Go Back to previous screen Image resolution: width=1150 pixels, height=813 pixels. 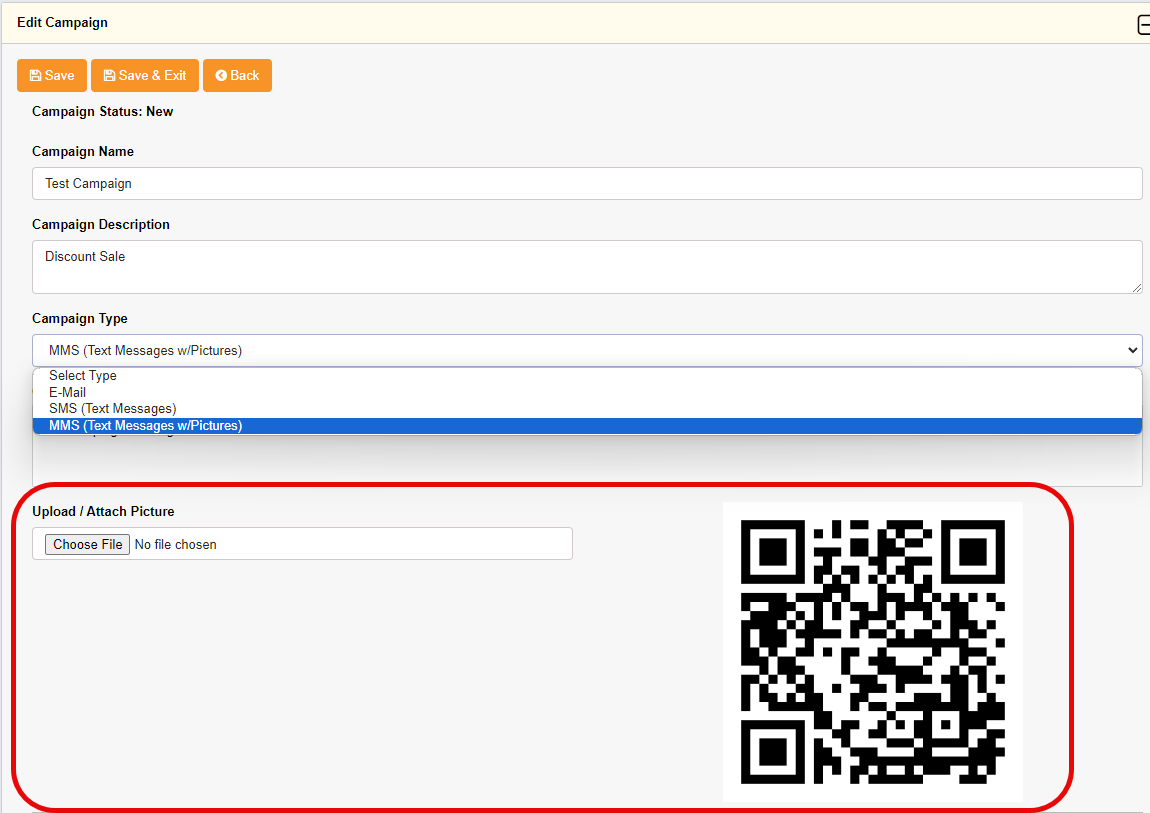pyautogui.click(x=237, y=75)
